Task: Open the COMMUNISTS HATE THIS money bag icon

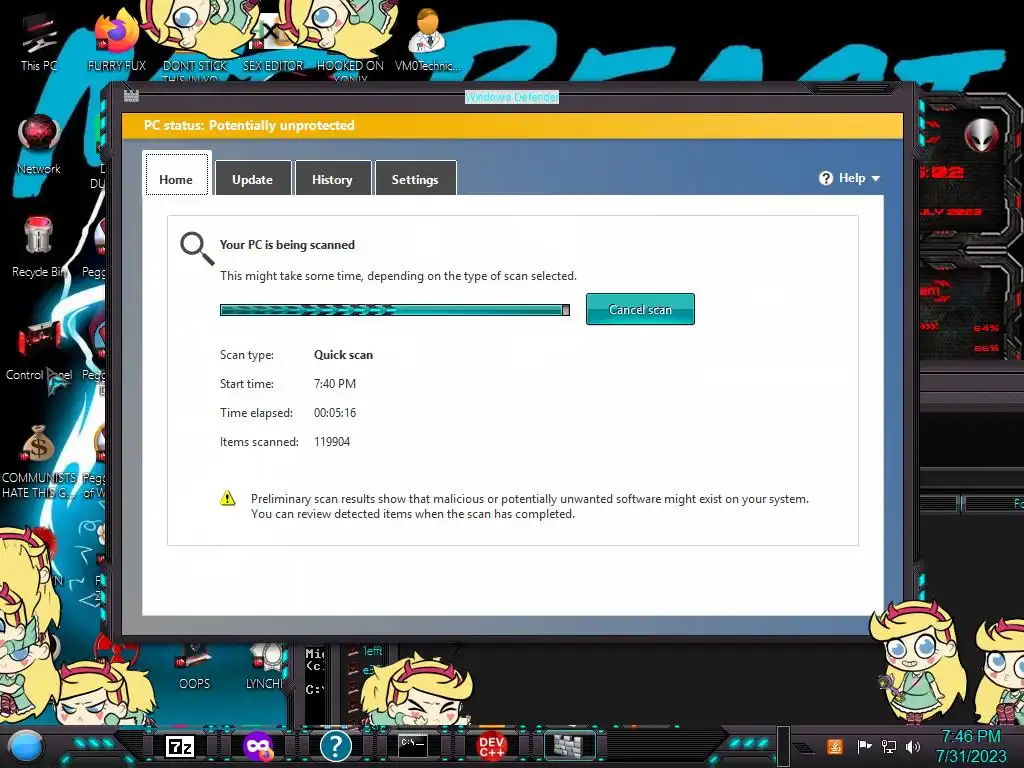Action: [39, 461]
